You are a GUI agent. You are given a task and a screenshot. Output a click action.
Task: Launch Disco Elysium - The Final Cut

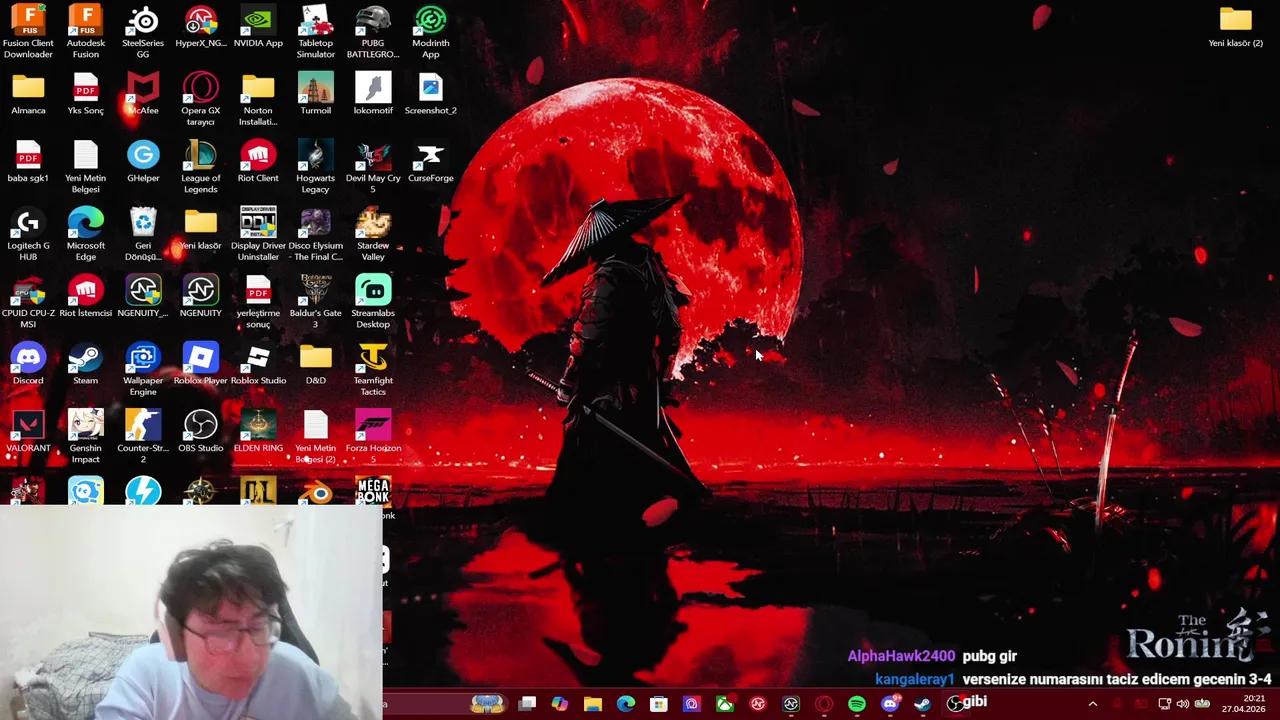coord(315,234)
